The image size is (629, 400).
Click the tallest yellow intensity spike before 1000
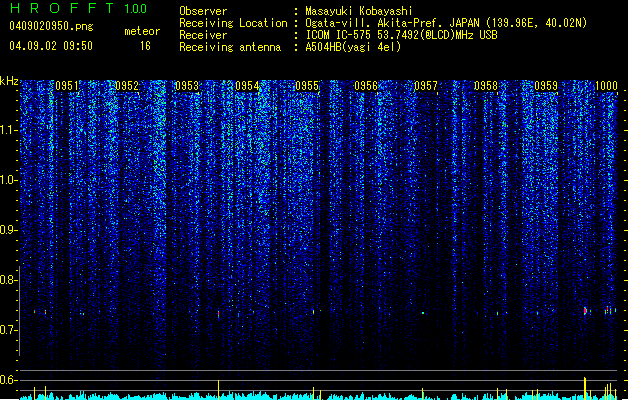pyautogui.click(x=585, y=388)
